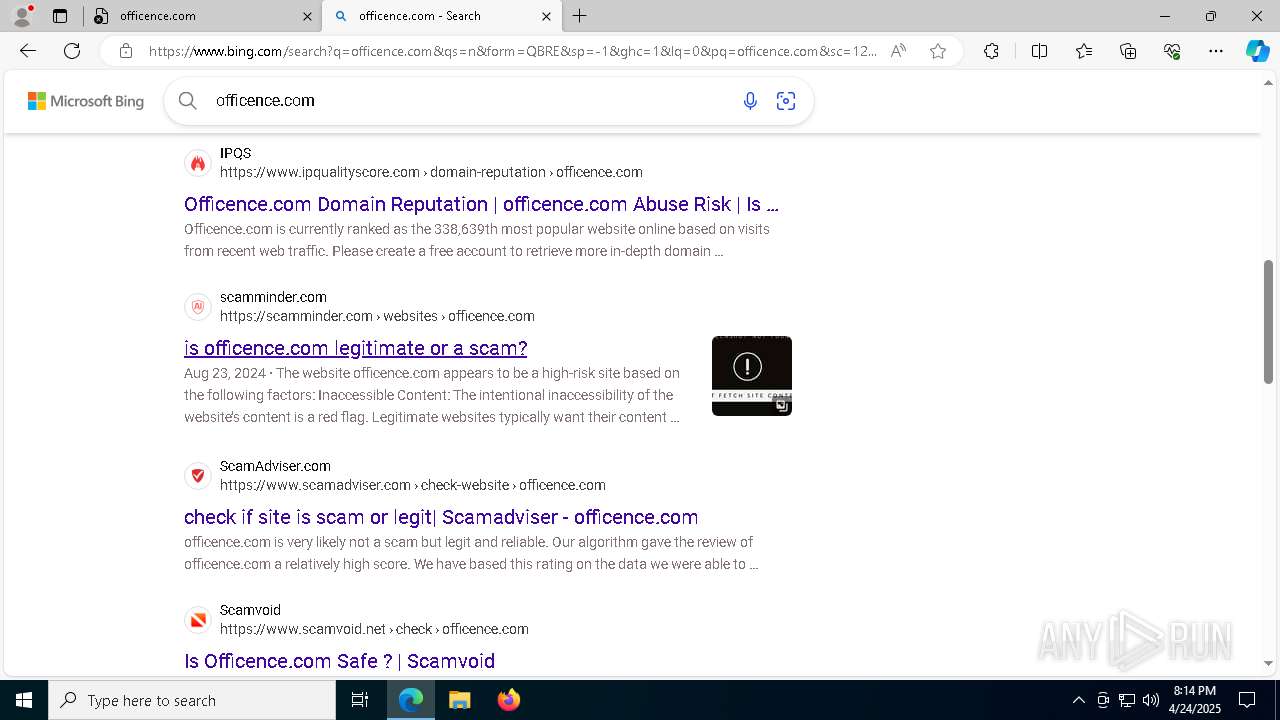The width and height of the screenshot is (1280, 720).
Task: Click the taskbar search box
Action: (192, 700)
